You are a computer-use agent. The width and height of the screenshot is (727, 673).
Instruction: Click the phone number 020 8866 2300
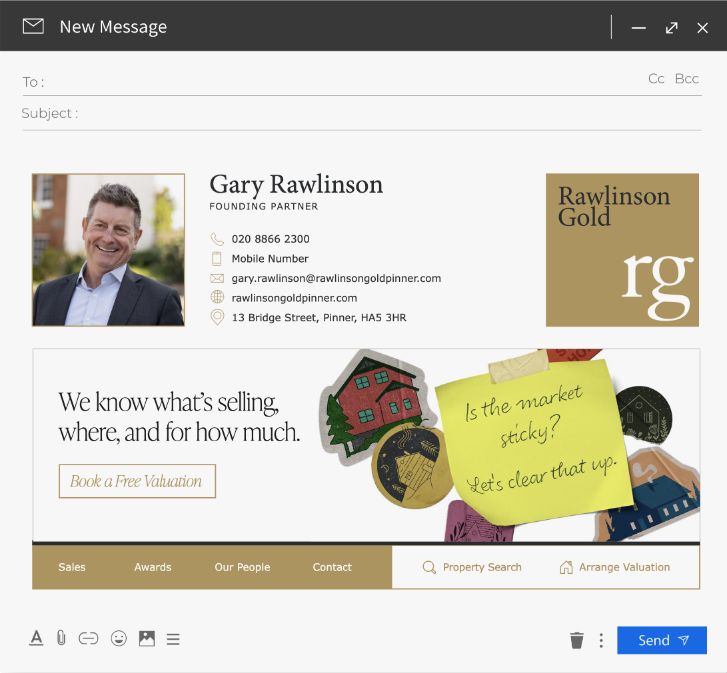270,239
